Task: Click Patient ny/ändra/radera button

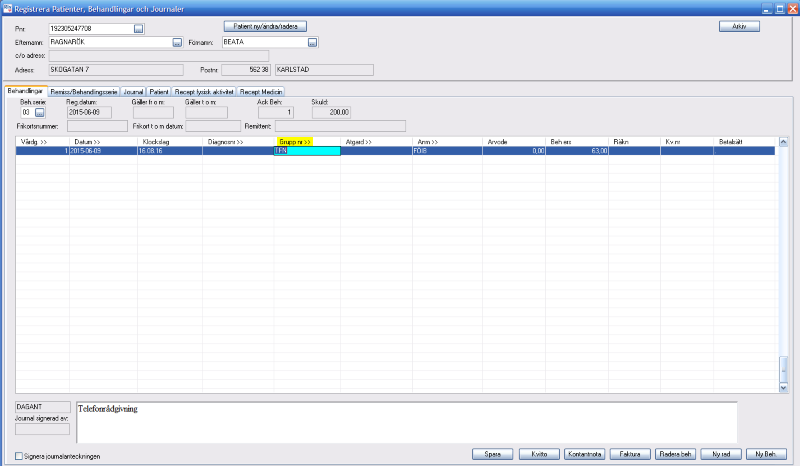Action: click(265, 26)
